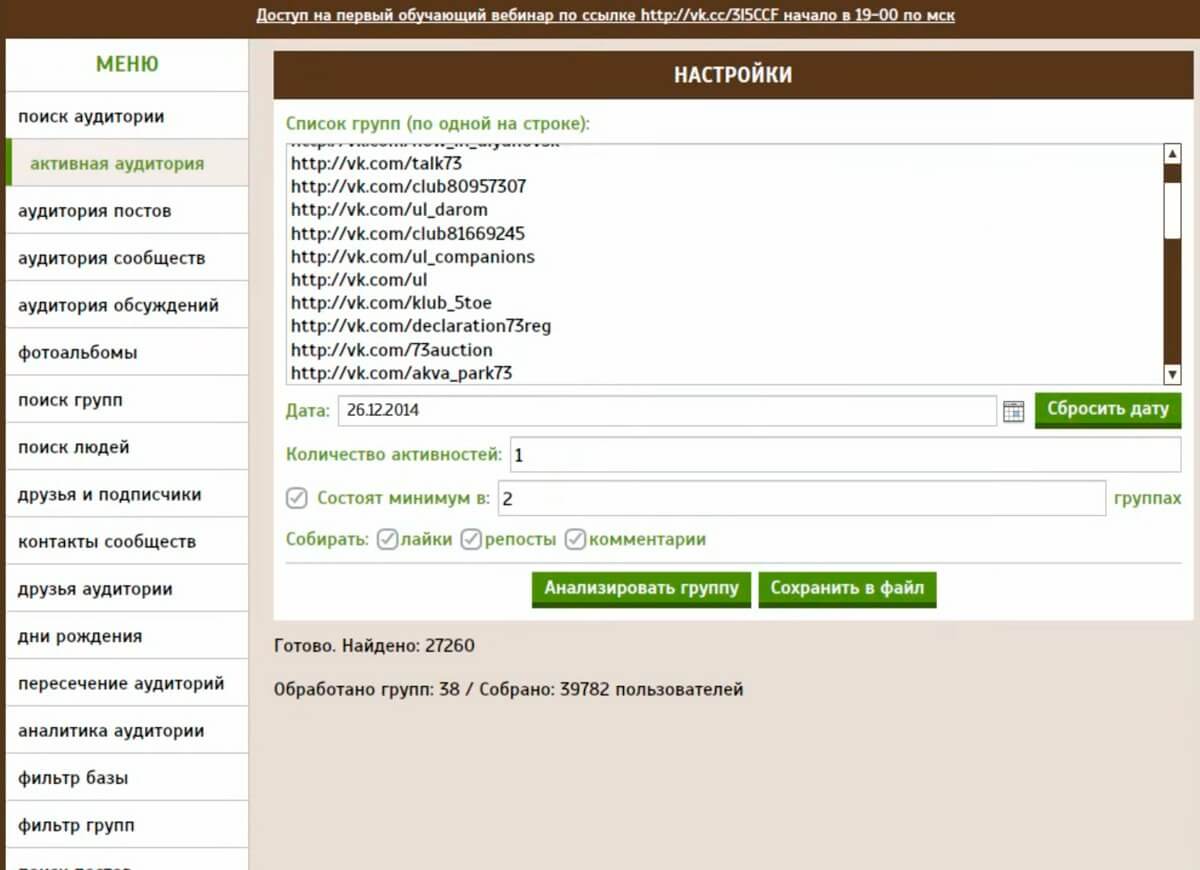The width and height of the screenshot is (1200, 870).
Task: Open the calendar date picker icon
Action: 1013,411
